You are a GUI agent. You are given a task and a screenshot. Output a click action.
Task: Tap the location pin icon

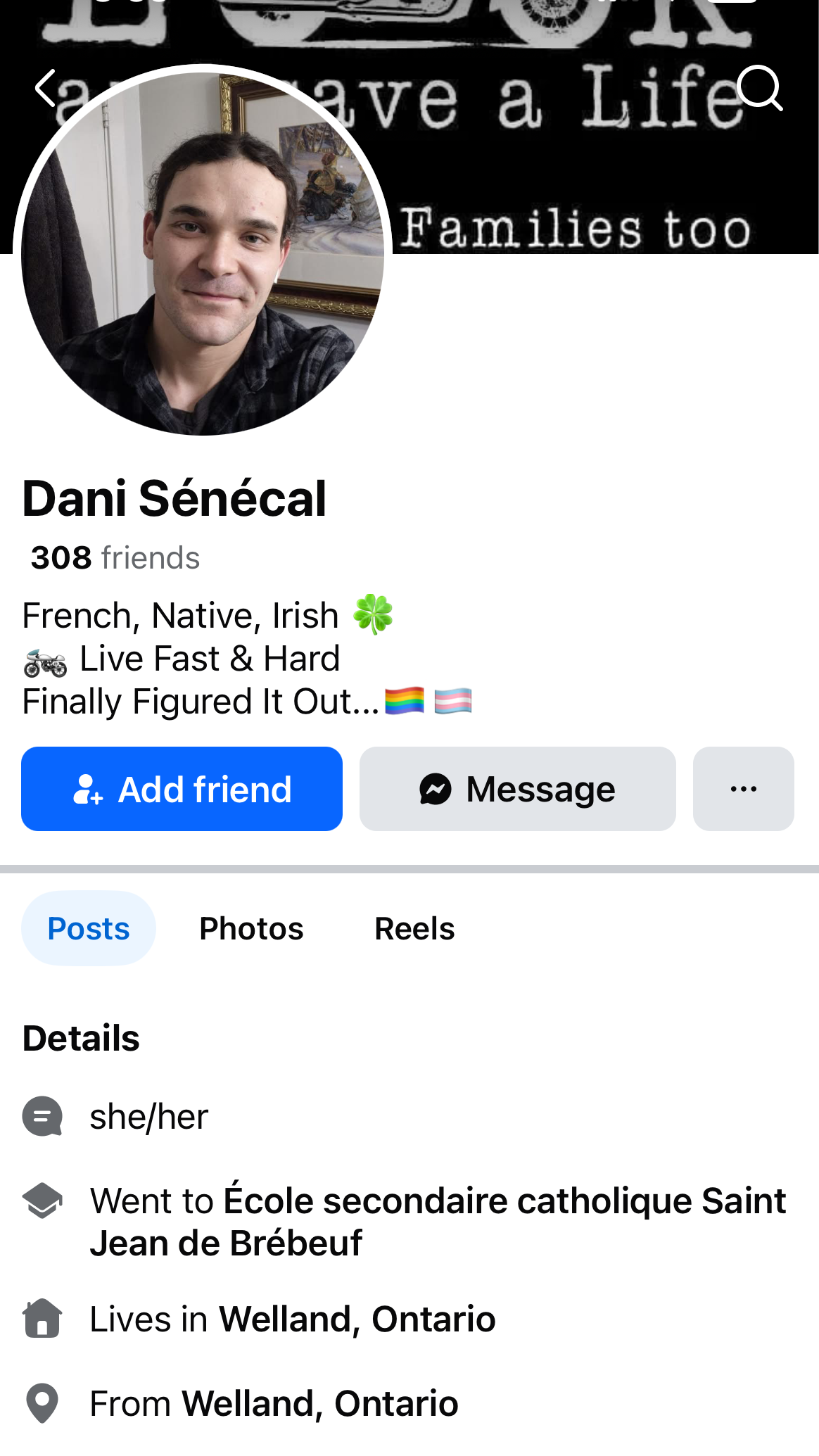[x=42, y=1403]
